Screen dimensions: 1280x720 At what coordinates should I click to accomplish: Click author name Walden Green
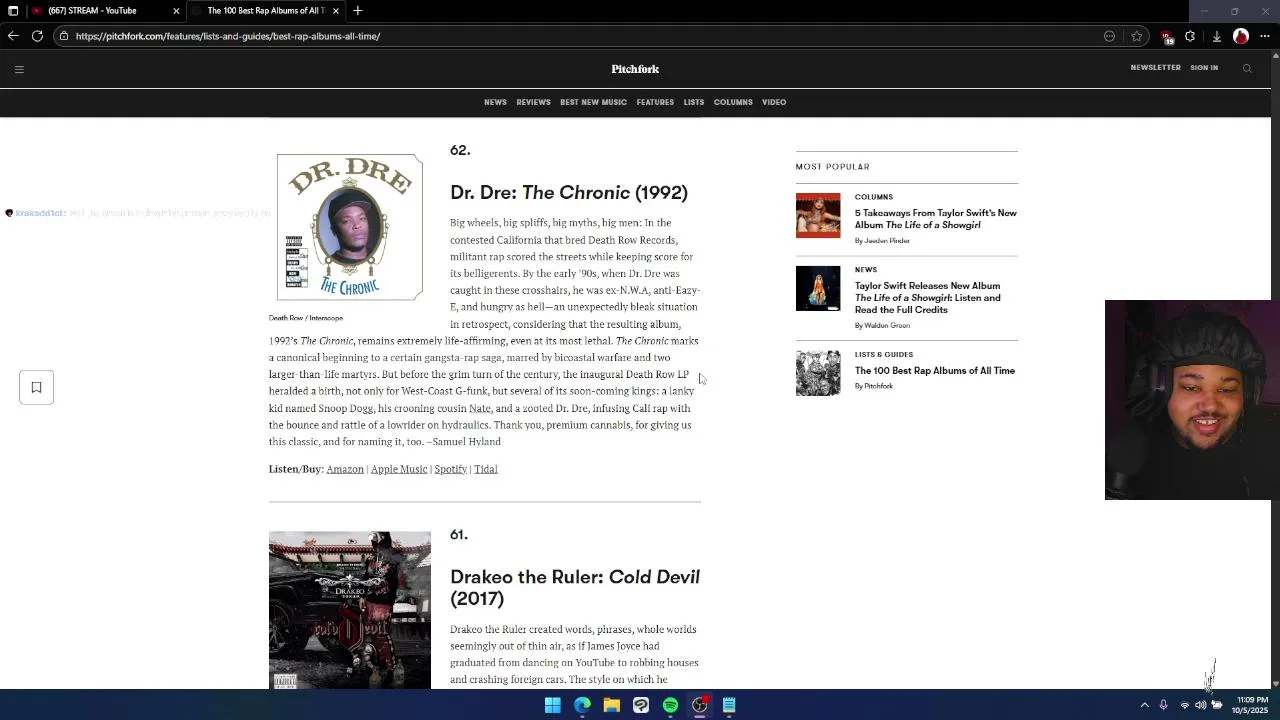coord(887,325)
